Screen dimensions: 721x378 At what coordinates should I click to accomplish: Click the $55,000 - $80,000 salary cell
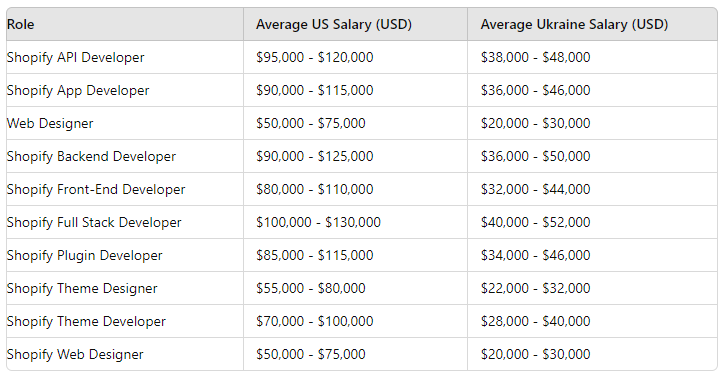[355, 288]
